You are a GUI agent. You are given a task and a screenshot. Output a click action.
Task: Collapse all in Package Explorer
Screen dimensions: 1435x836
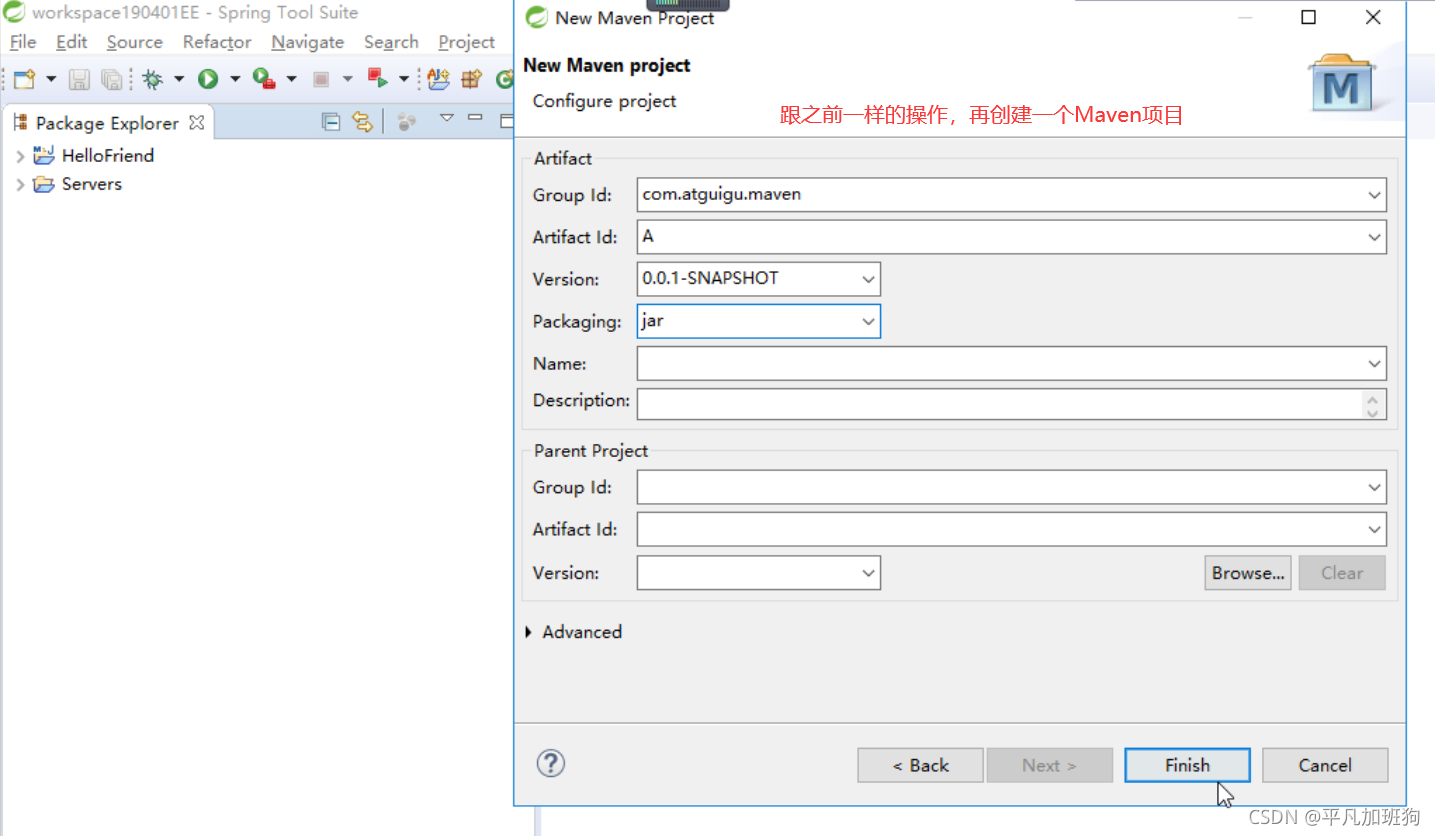click(331, 122)
